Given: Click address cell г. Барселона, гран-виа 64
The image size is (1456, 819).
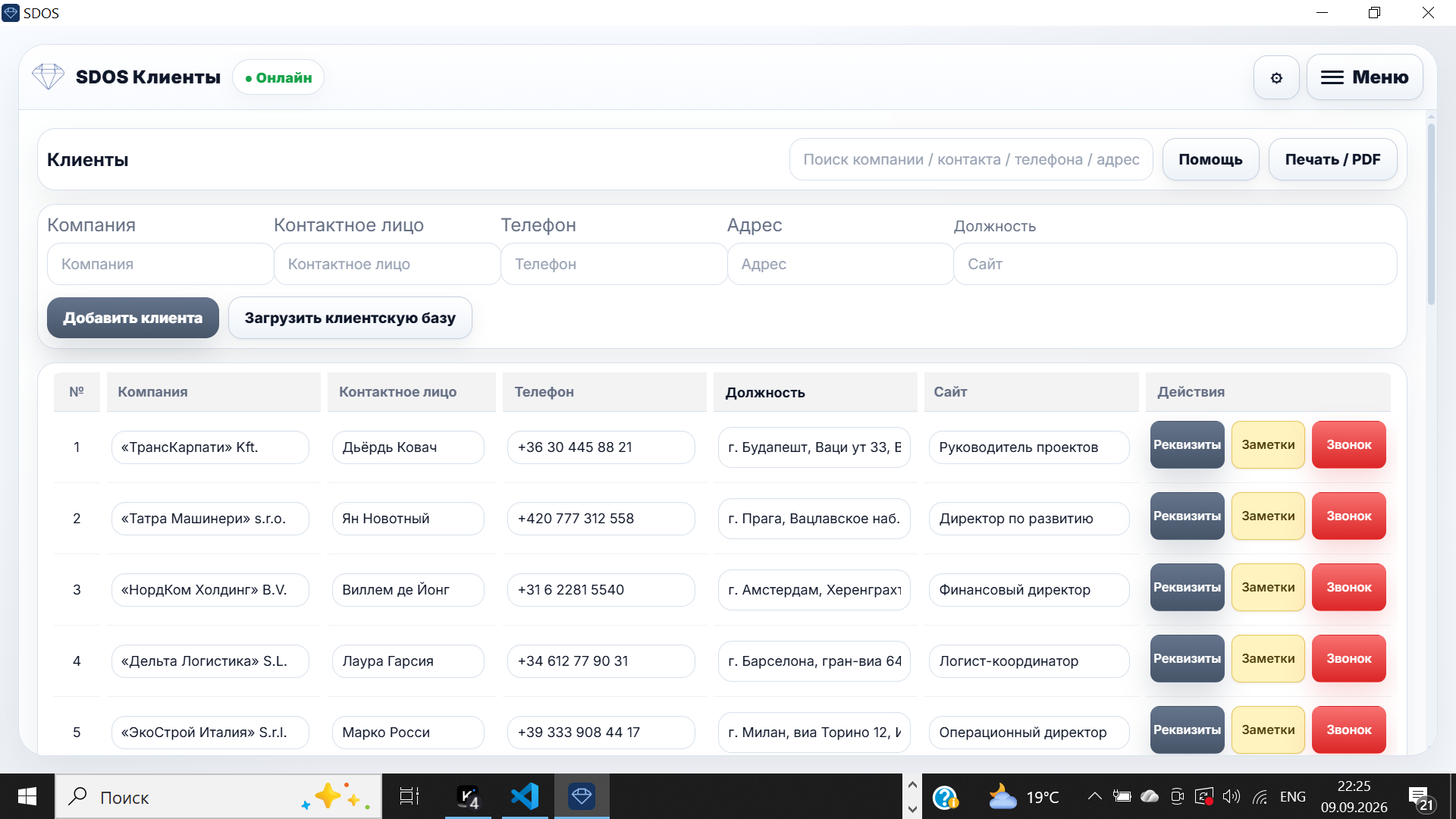Looking at the screenshot, I should click(814, 661).
